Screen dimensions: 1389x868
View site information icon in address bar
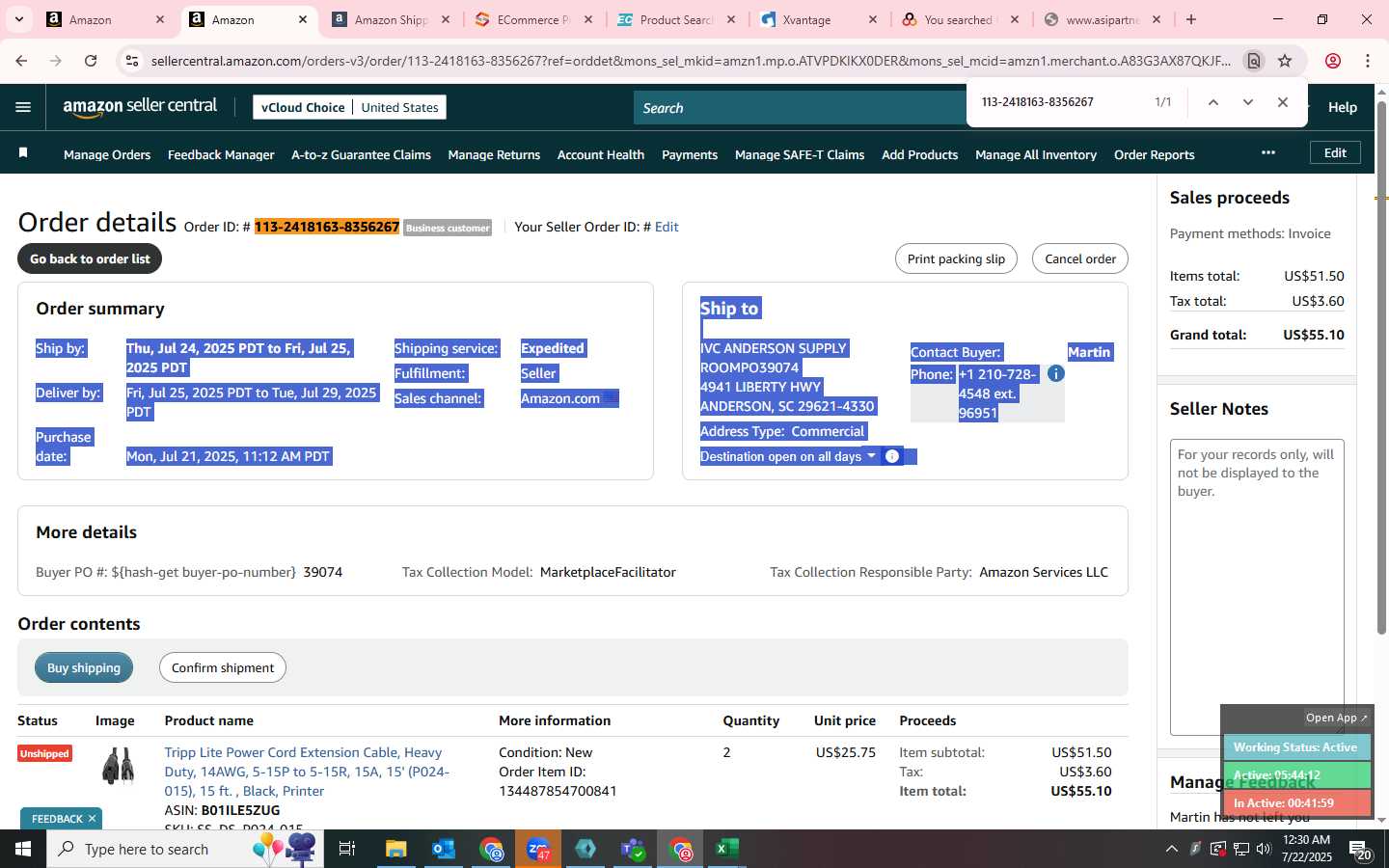click(132, 61)
